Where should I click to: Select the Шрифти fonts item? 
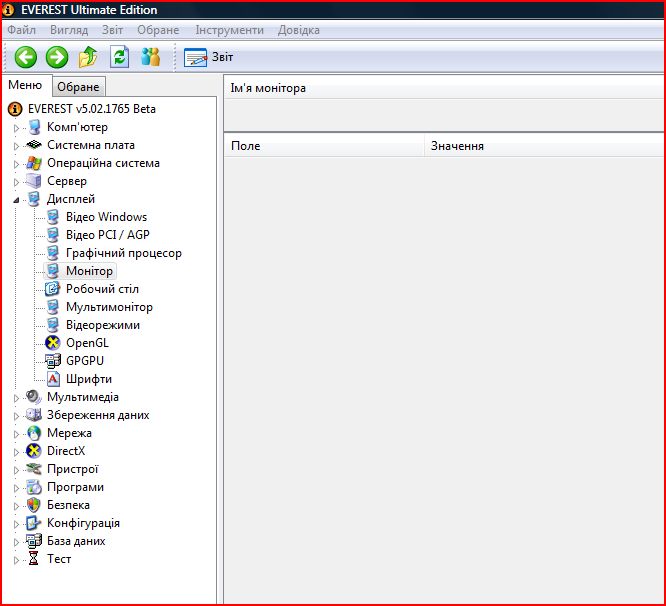(x=88, y=379)
